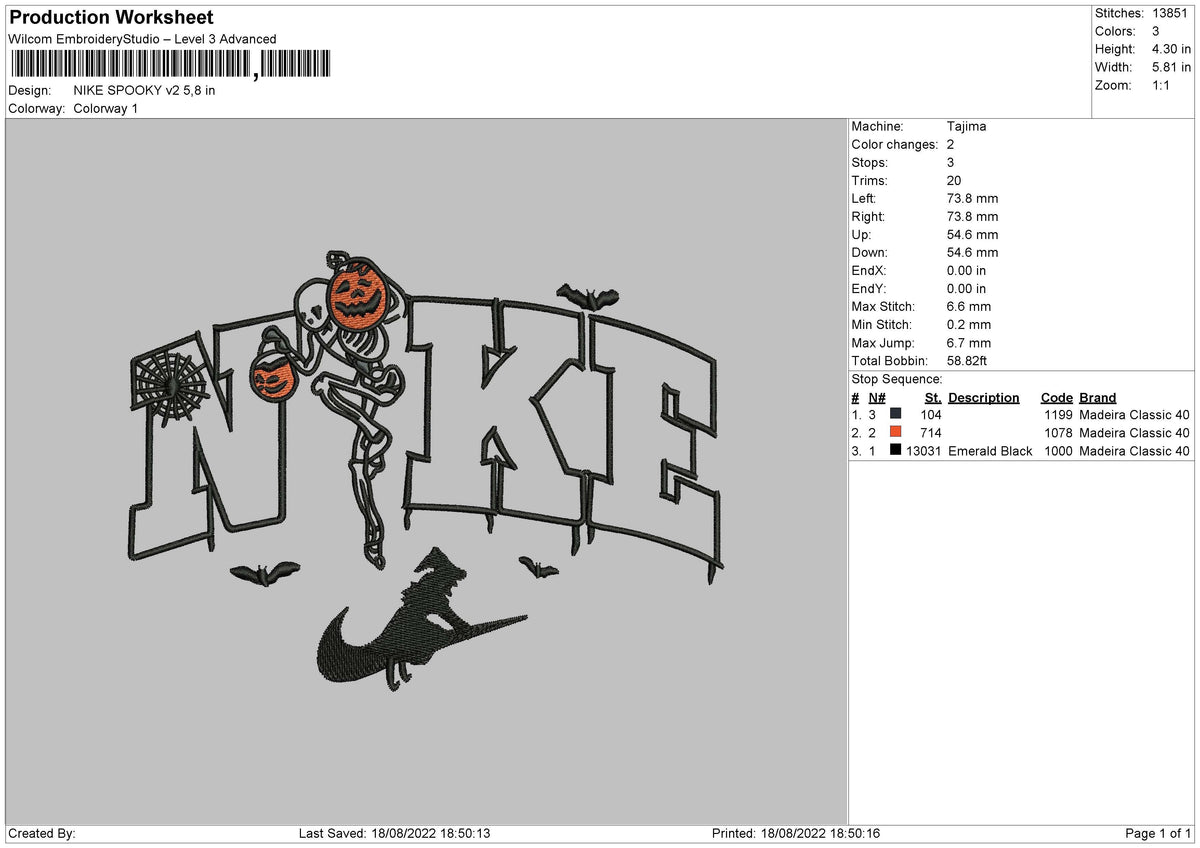Select stitch count "104" in stop row 1
1200x848 pixels.
(x=931, y=415)
